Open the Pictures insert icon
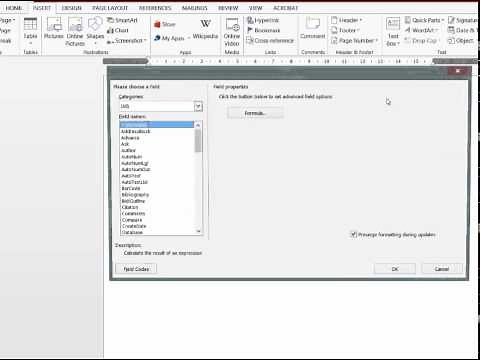 click(x=54, y=29)
